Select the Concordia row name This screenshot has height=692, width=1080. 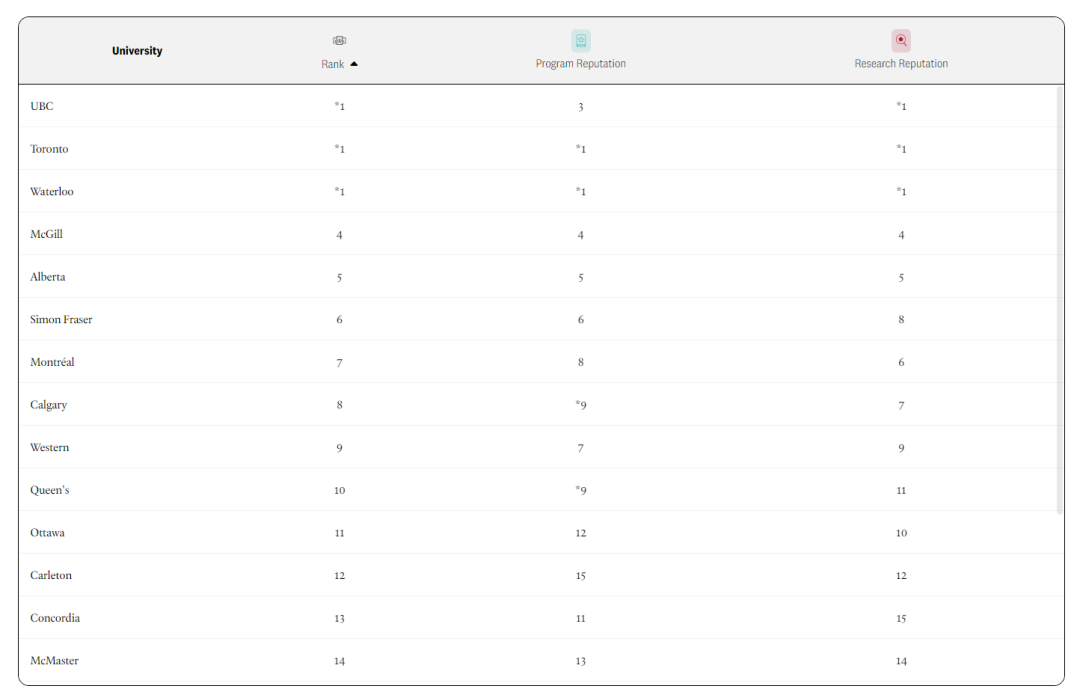(x=54, y=618)
